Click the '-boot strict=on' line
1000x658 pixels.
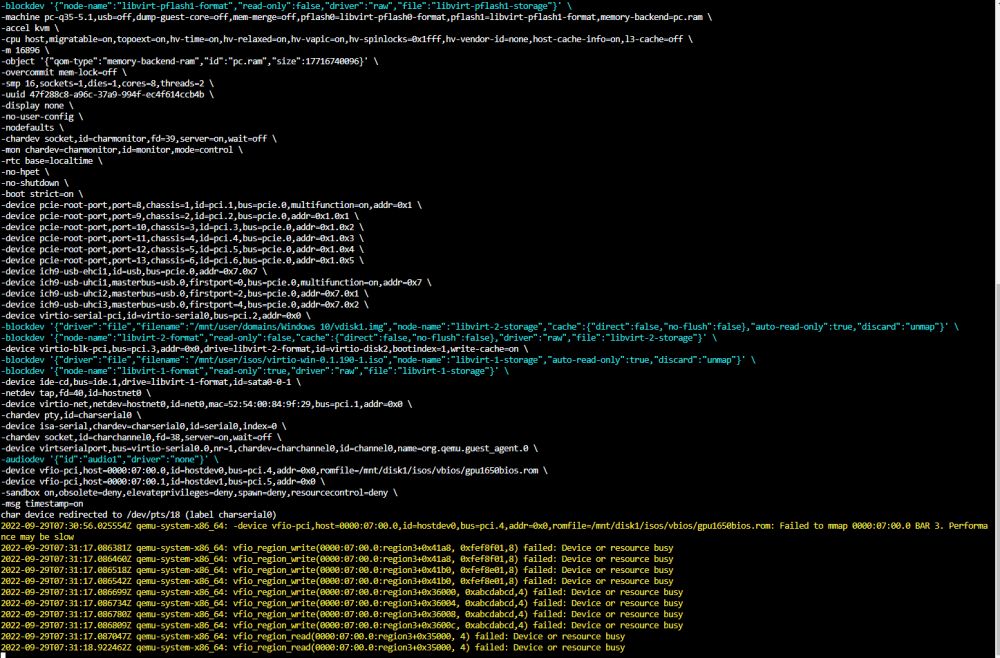[42, 194]
